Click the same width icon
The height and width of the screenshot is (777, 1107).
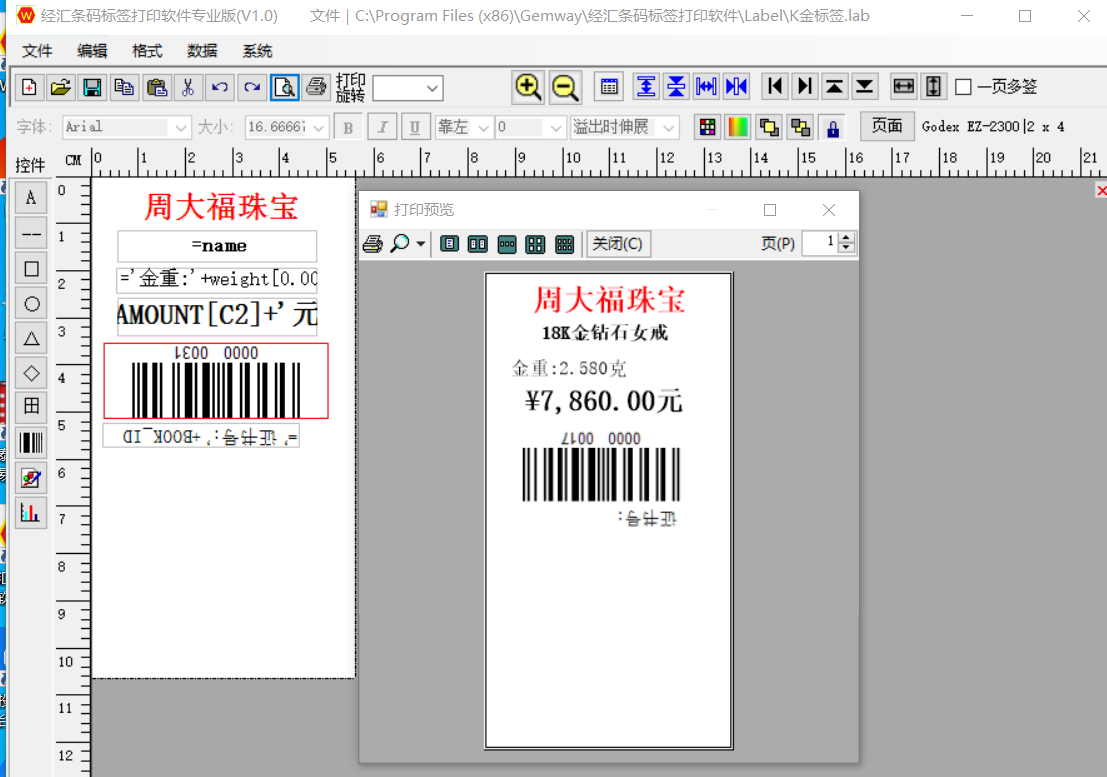point(904,87)
